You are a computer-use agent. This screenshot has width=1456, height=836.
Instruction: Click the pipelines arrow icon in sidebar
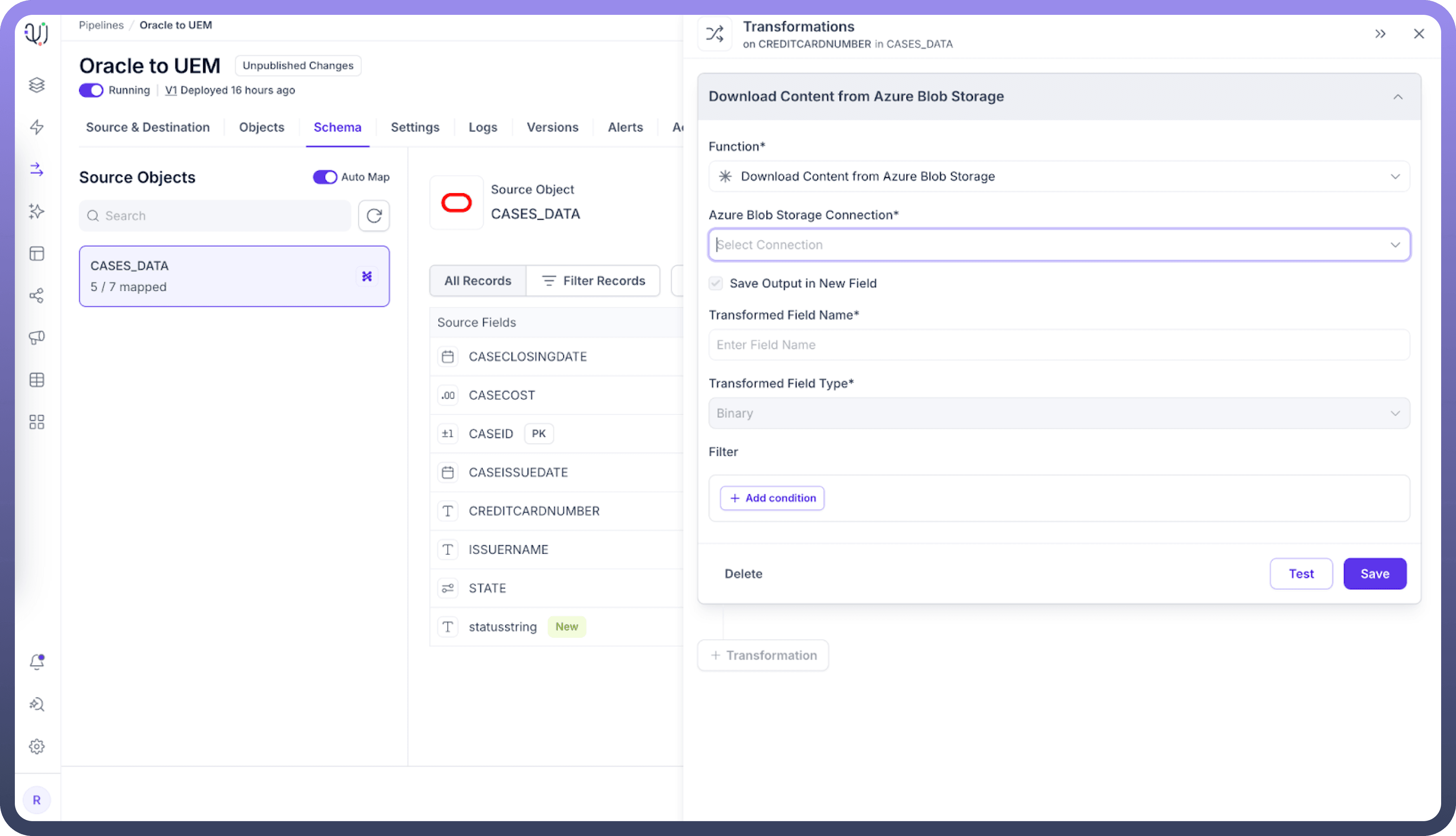click(37, 169)
